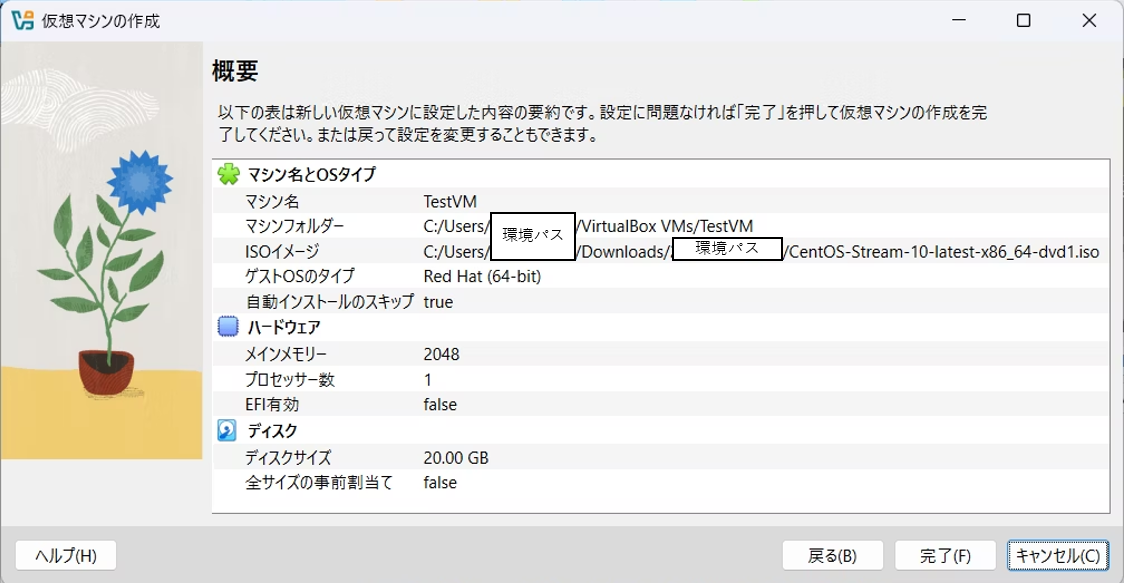This screenshot has height=583, width=1127.
Task: Click the machine name value TestVM
Action: point(450,201)
